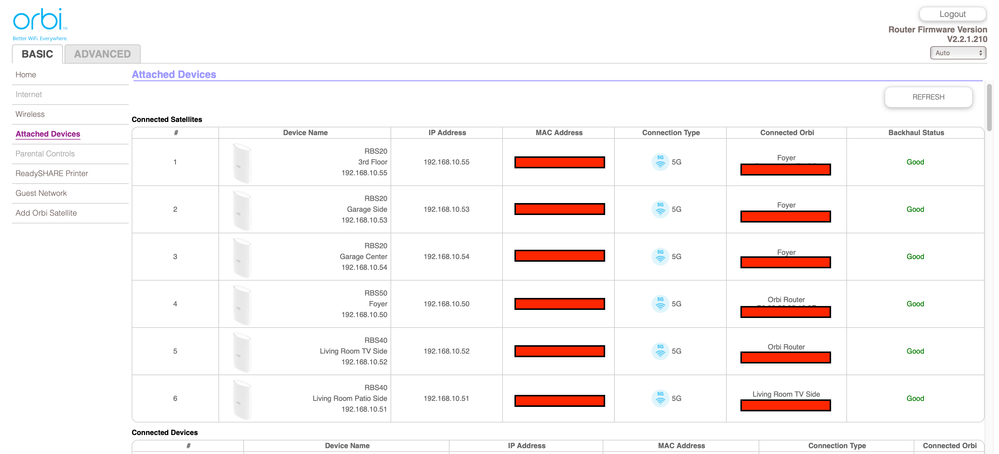Click the Logout button

[952, 14]
